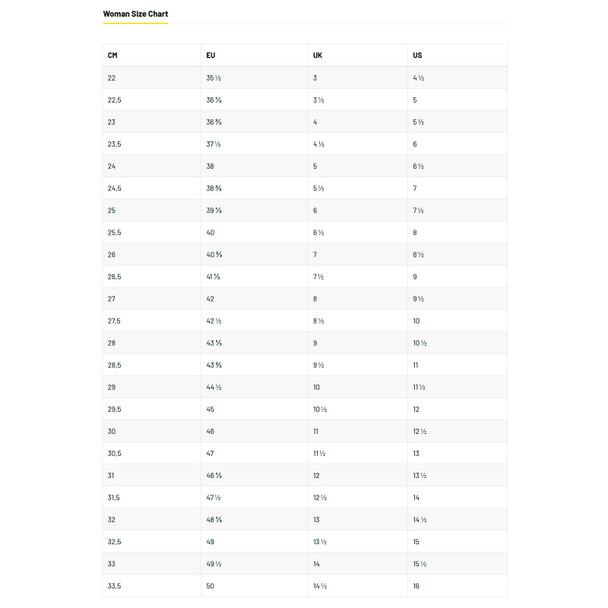Image resolution: width=608 pixels, height=608 pixels.
Task: Select EU size 50 cell
Action: point(211,585)
